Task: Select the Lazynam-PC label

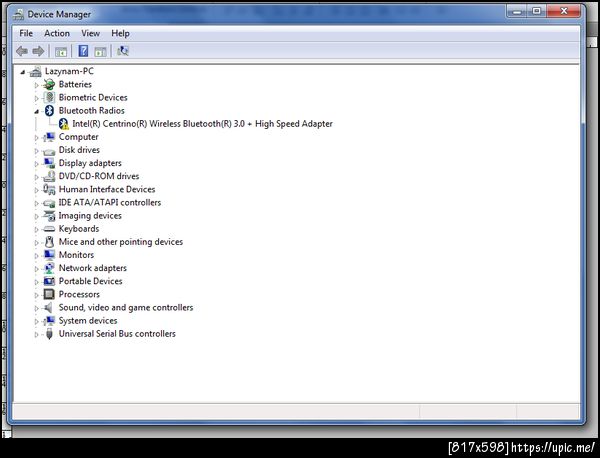Action: [69, 71]
